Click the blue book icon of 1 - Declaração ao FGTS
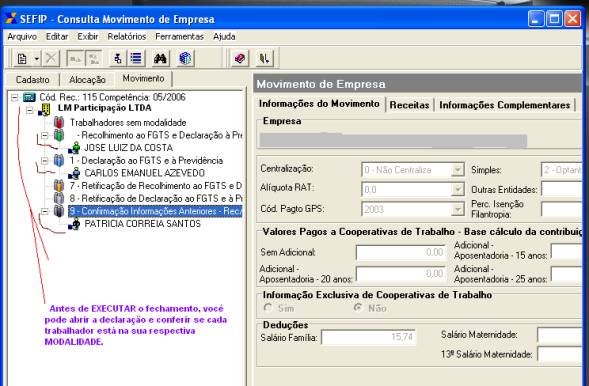Screen dimensions: 589x386 point(59,160)
